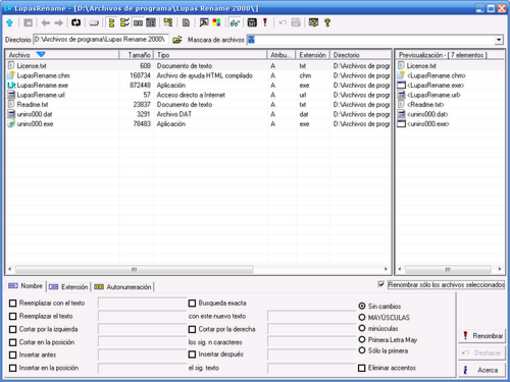Go up one folder with blue arrow
510x382 pixels.
(x=10, y=23)
